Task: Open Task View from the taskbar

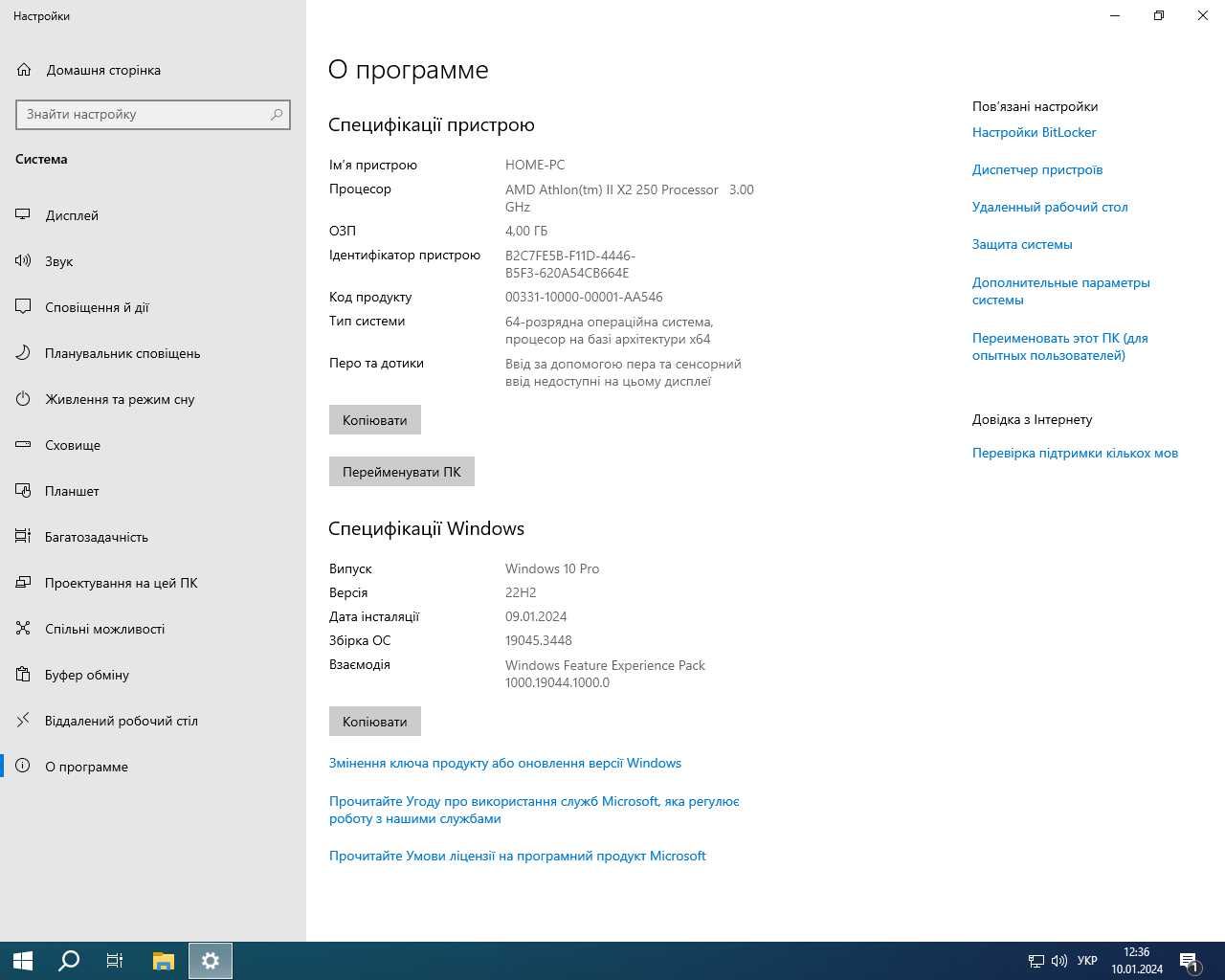Action: coord(115,961)
